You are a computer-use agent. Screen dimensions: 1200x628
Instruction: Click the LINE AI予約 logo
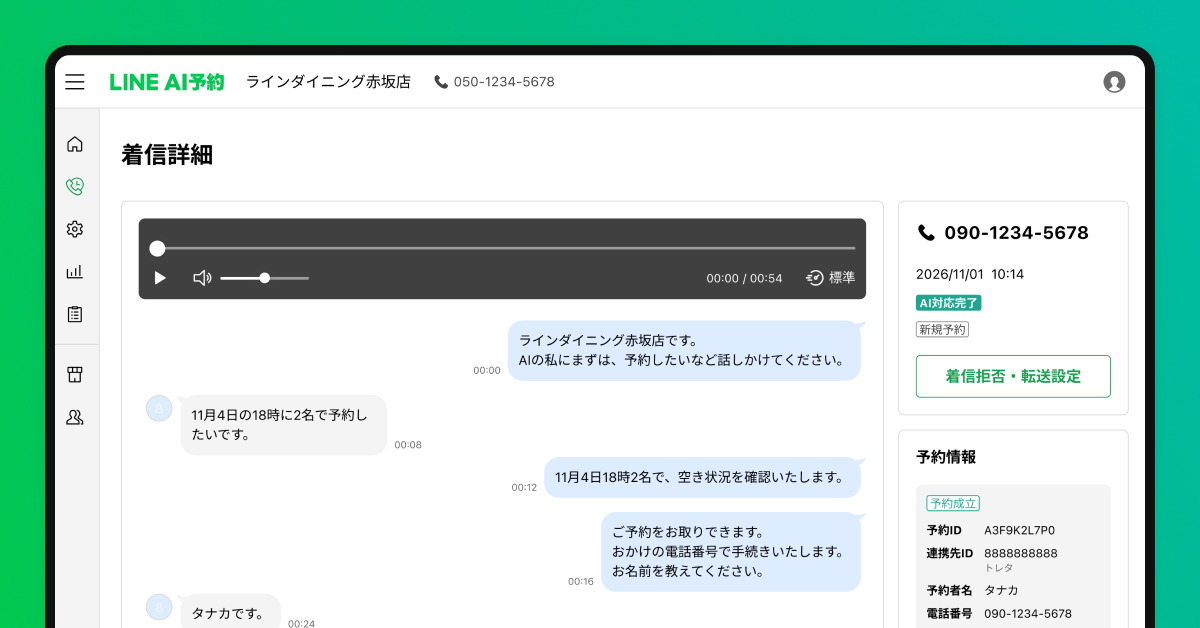pos(167,82)
